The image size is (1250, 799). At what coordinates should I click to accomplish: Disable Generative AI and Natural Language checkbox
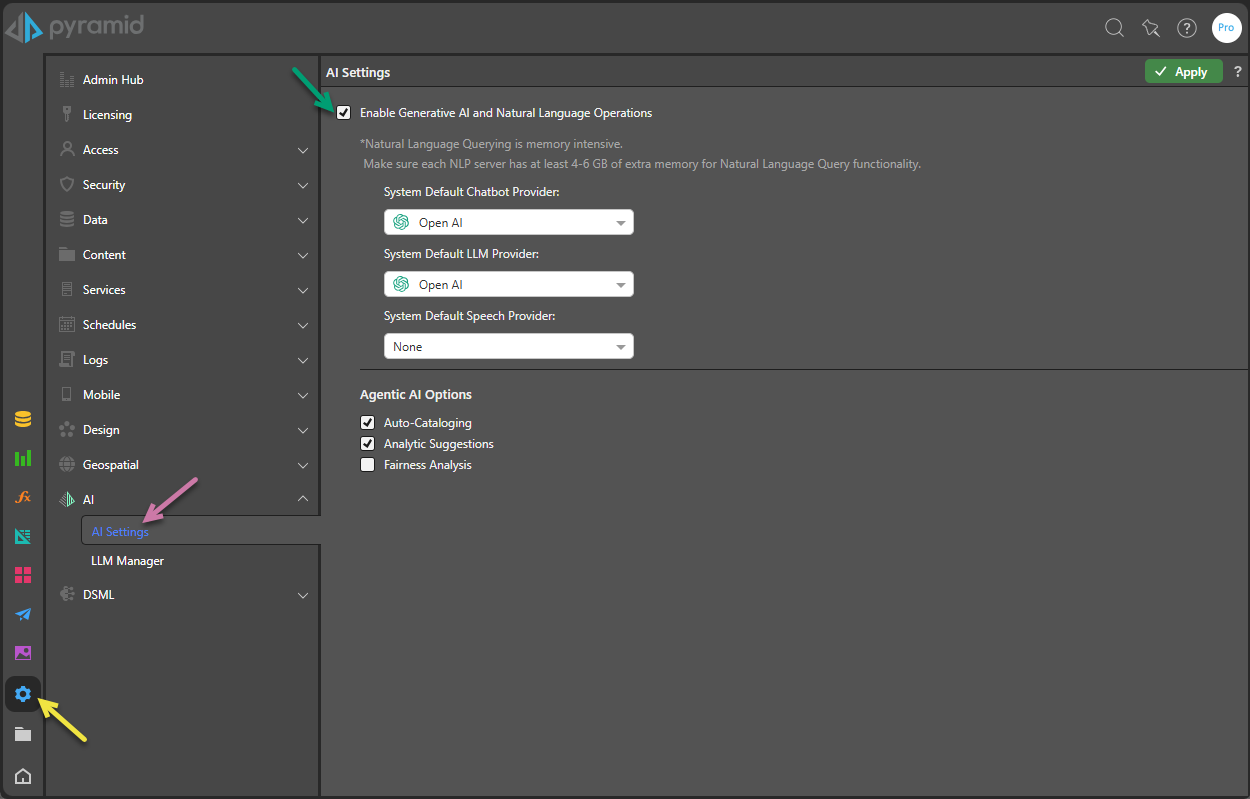click(344, 113)
